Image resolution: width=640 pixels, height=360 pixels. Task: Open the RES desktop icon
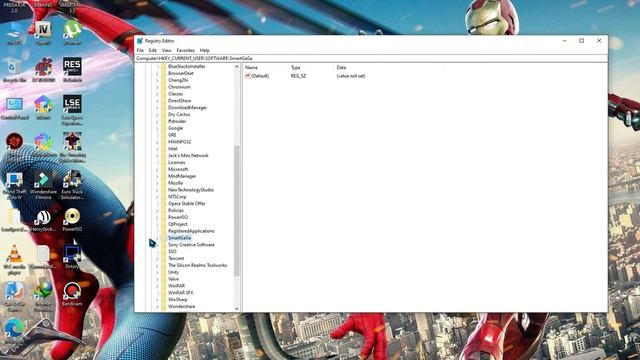click(x=72, y=68)
